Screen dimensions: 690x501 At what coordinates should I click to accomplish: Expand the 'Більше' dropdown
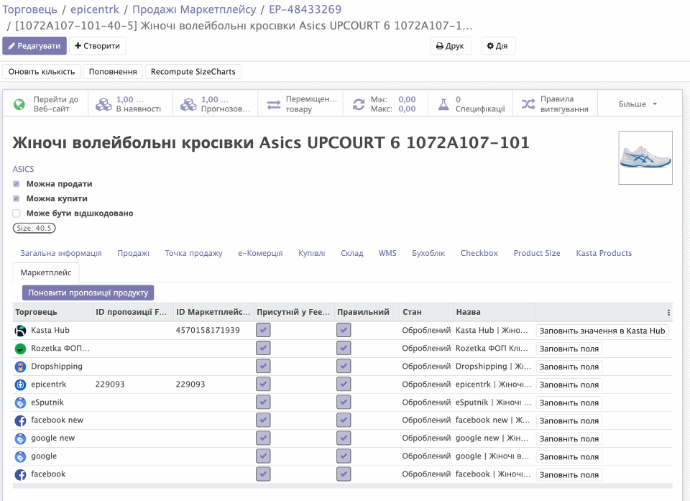coord(637,104)
